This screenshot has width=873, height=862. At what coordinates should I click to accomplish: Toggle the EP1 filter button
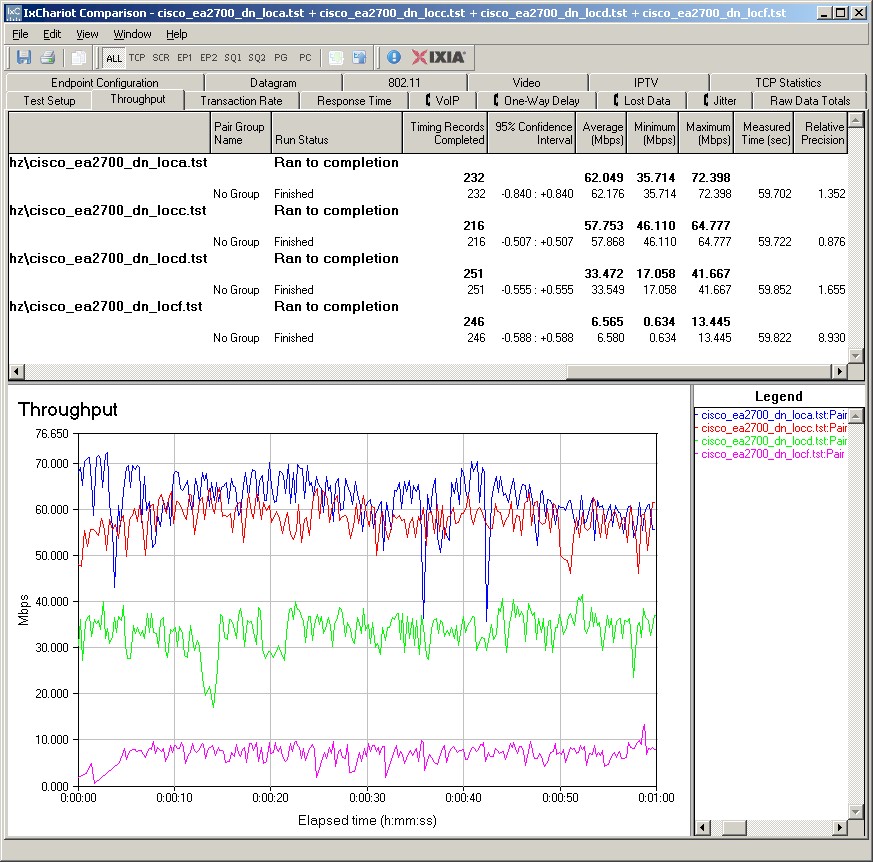(184, 57)
